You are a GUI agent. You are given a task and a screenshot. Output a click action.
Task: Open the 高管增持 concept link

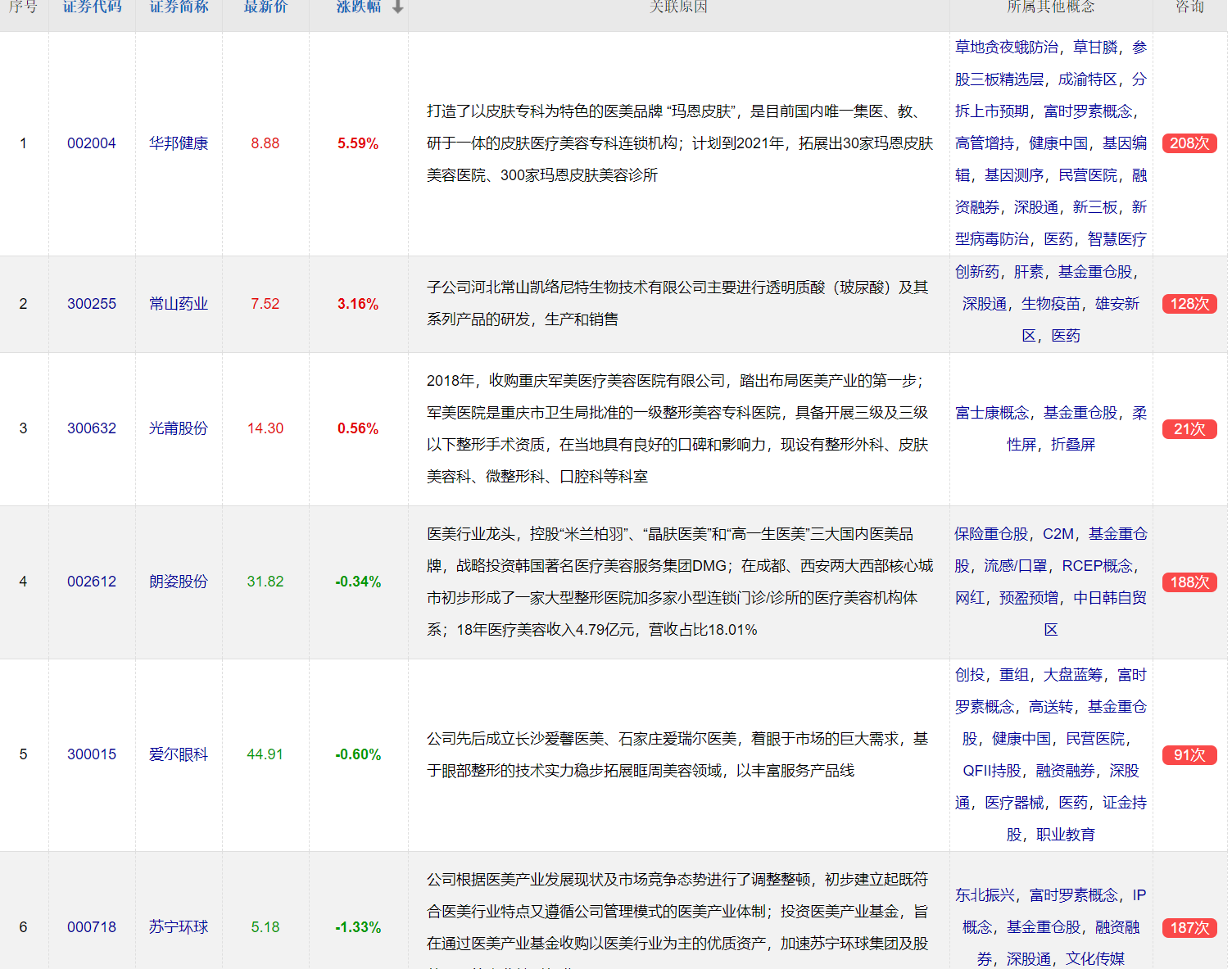click(x=985, y=143)
